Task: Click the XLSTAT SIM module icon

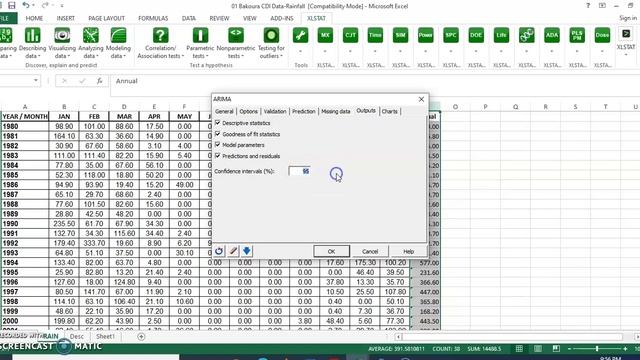Action: point(400,36)
